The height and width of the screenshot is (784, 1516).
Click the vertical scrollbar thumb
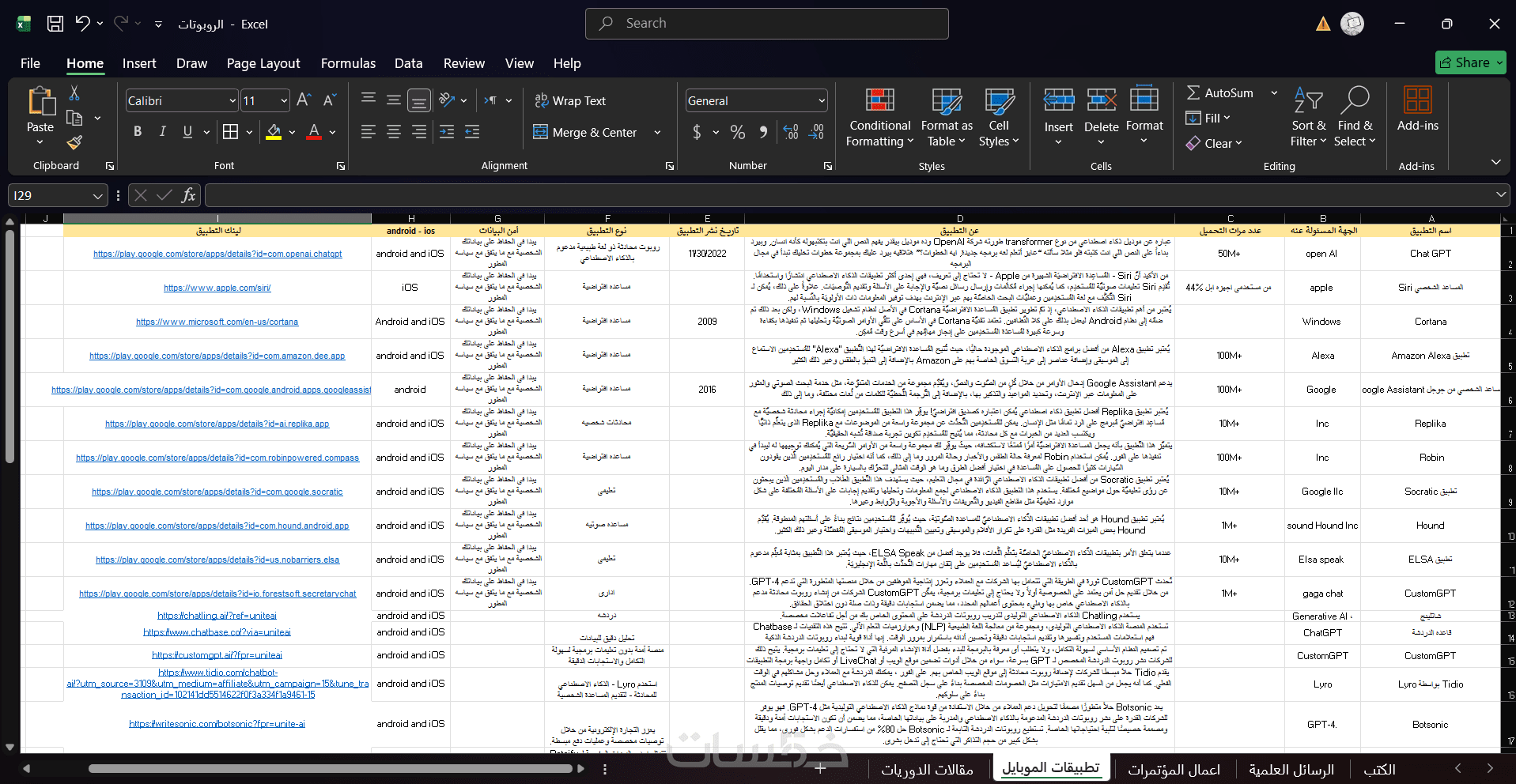[9, 346]
